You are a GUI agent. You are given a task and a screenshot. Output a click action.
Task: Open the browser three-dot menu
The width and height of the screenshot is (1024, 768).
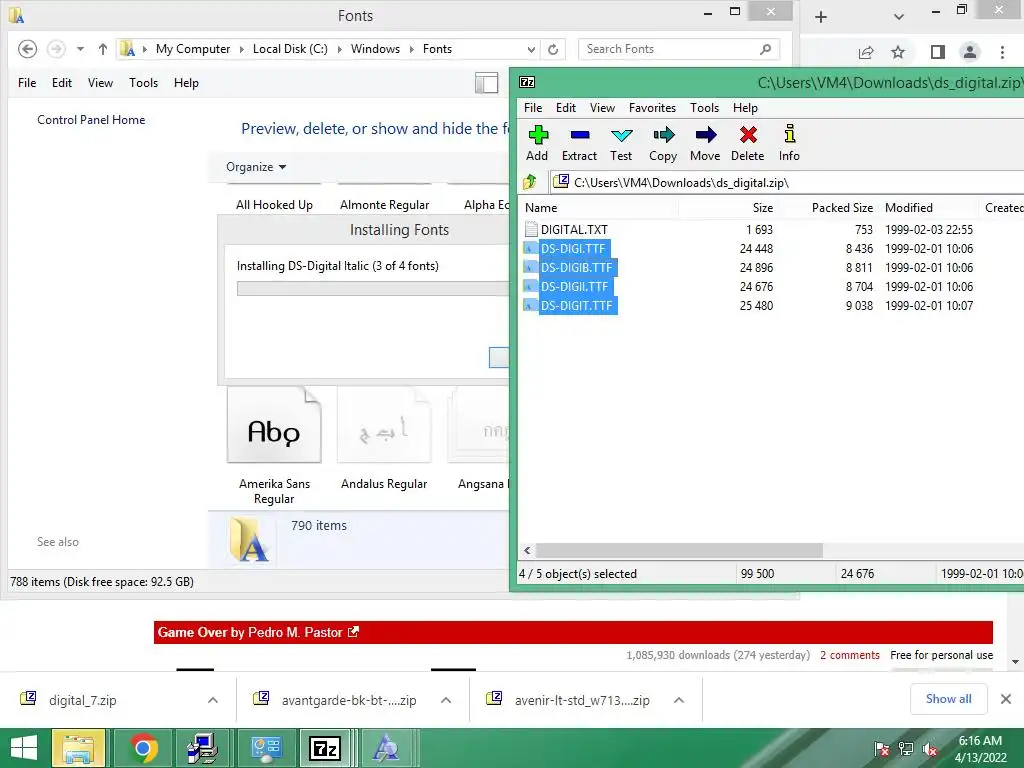click(1002, 52)
